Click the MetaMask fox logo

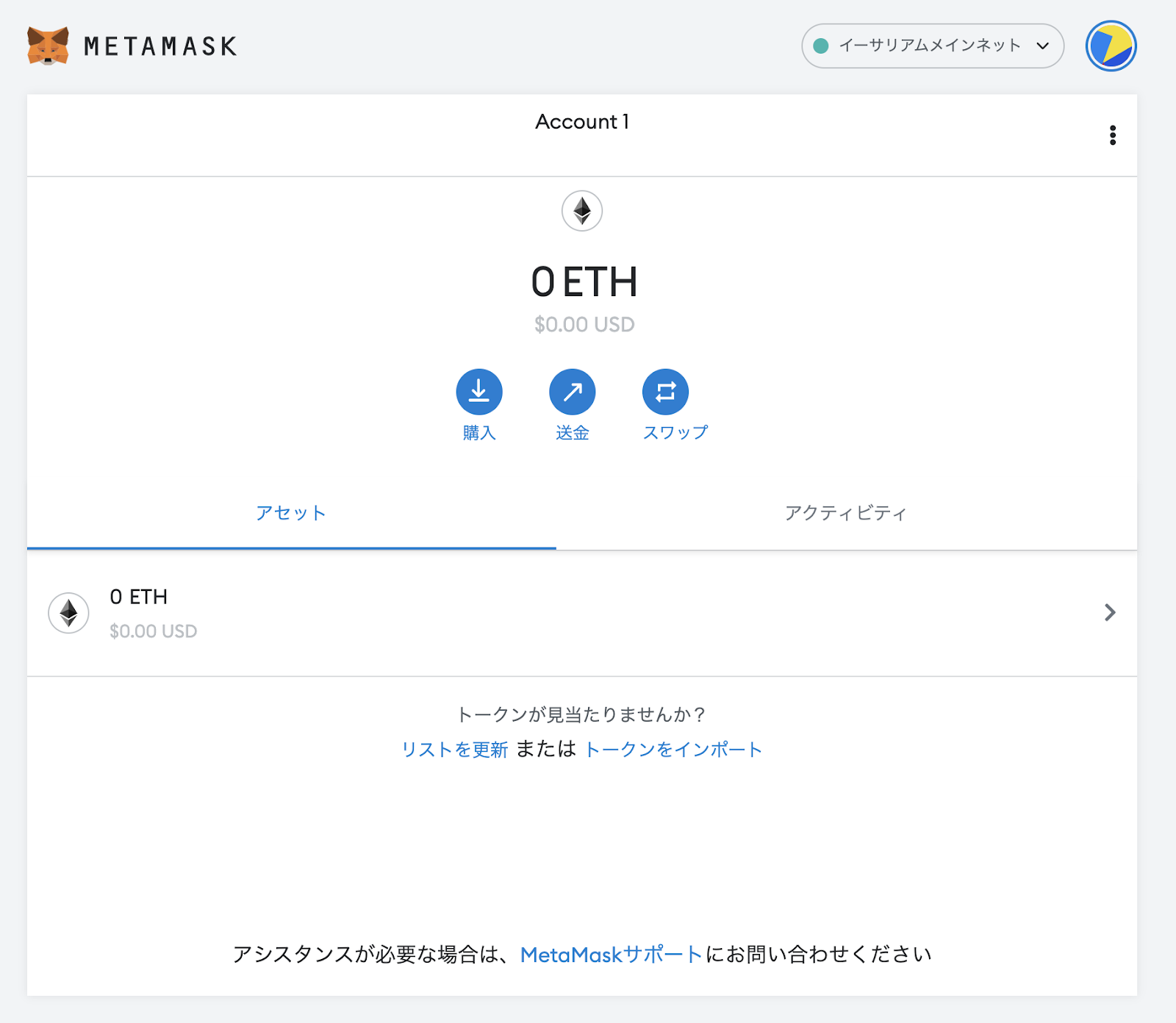(49, 46)
